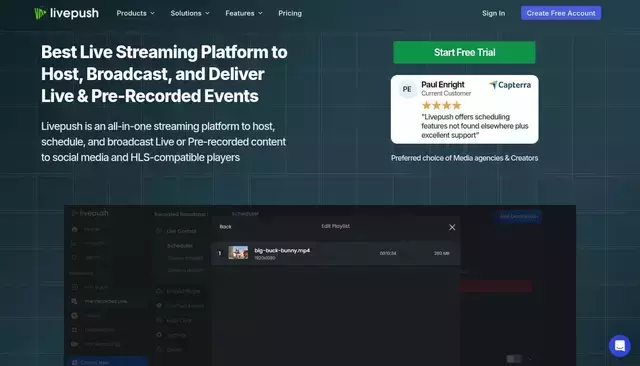Open the Pricing page

click(290, 13)
